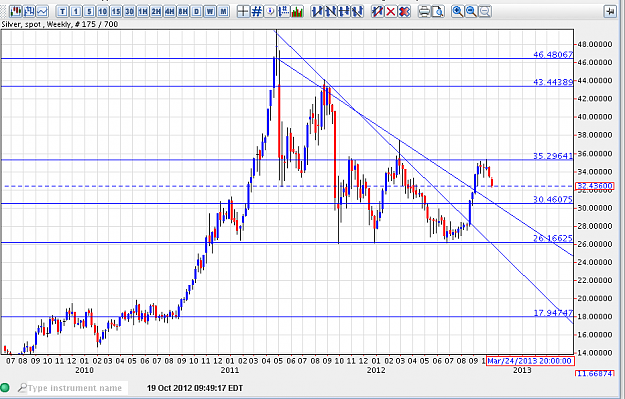Select the 15-minute timeframe button
Image resolution: width=625 pixels, height=399 pixels.
click(116, 12)
